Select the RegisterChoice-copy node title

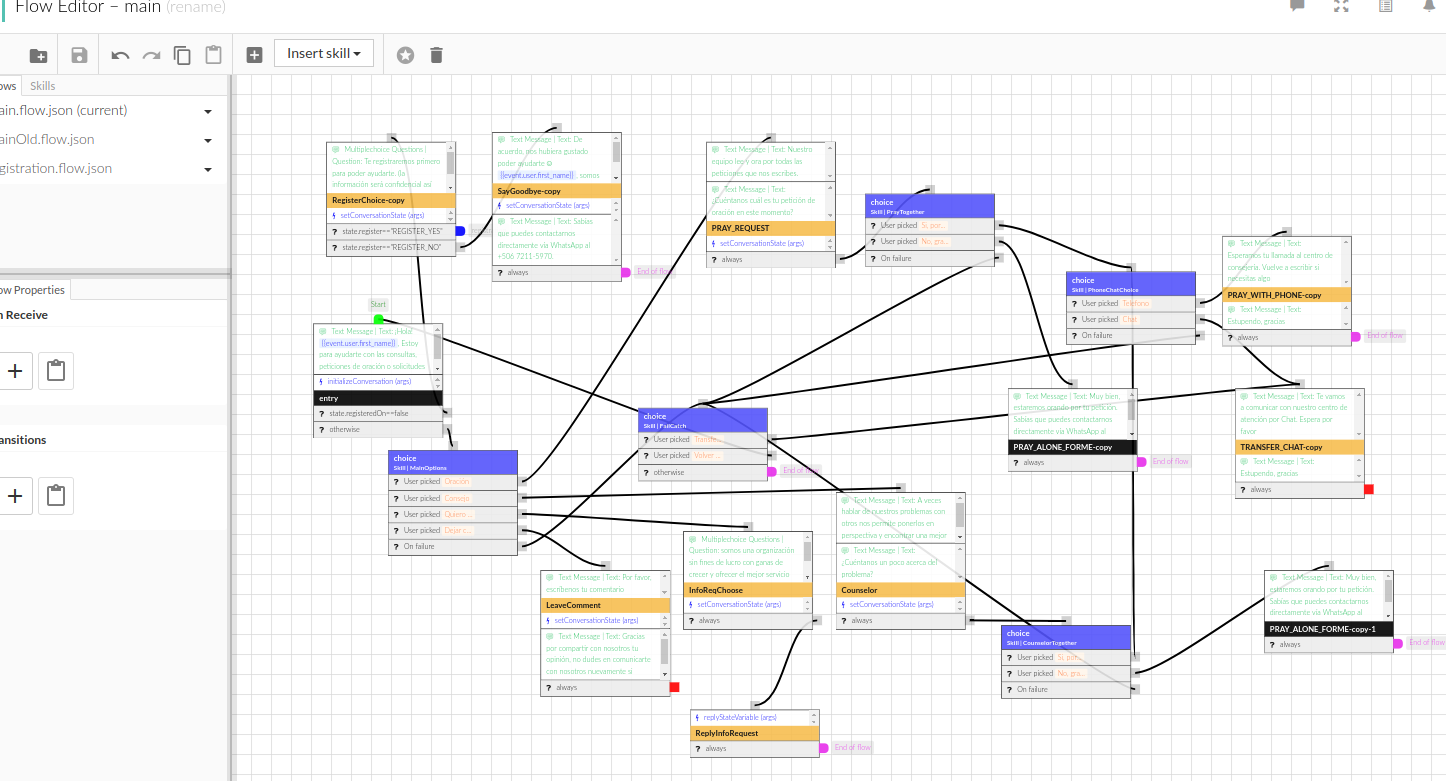point(391,200)
